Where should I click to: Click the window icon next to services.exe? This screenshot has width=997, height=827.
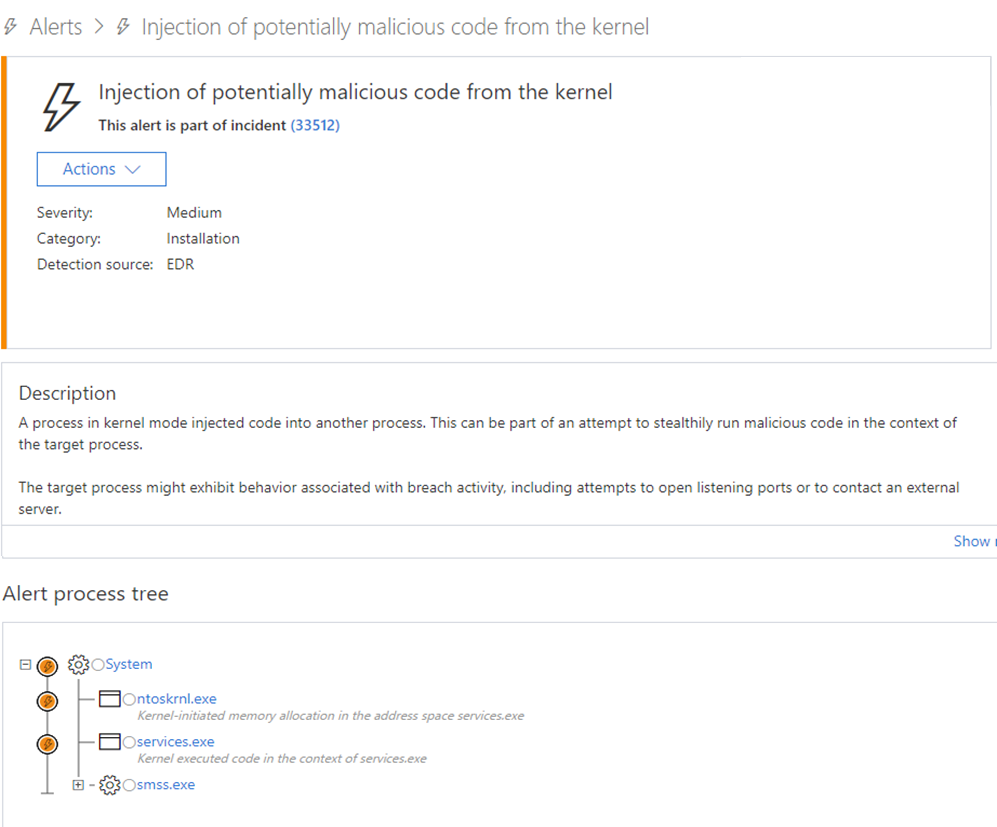tap(110, 741)
